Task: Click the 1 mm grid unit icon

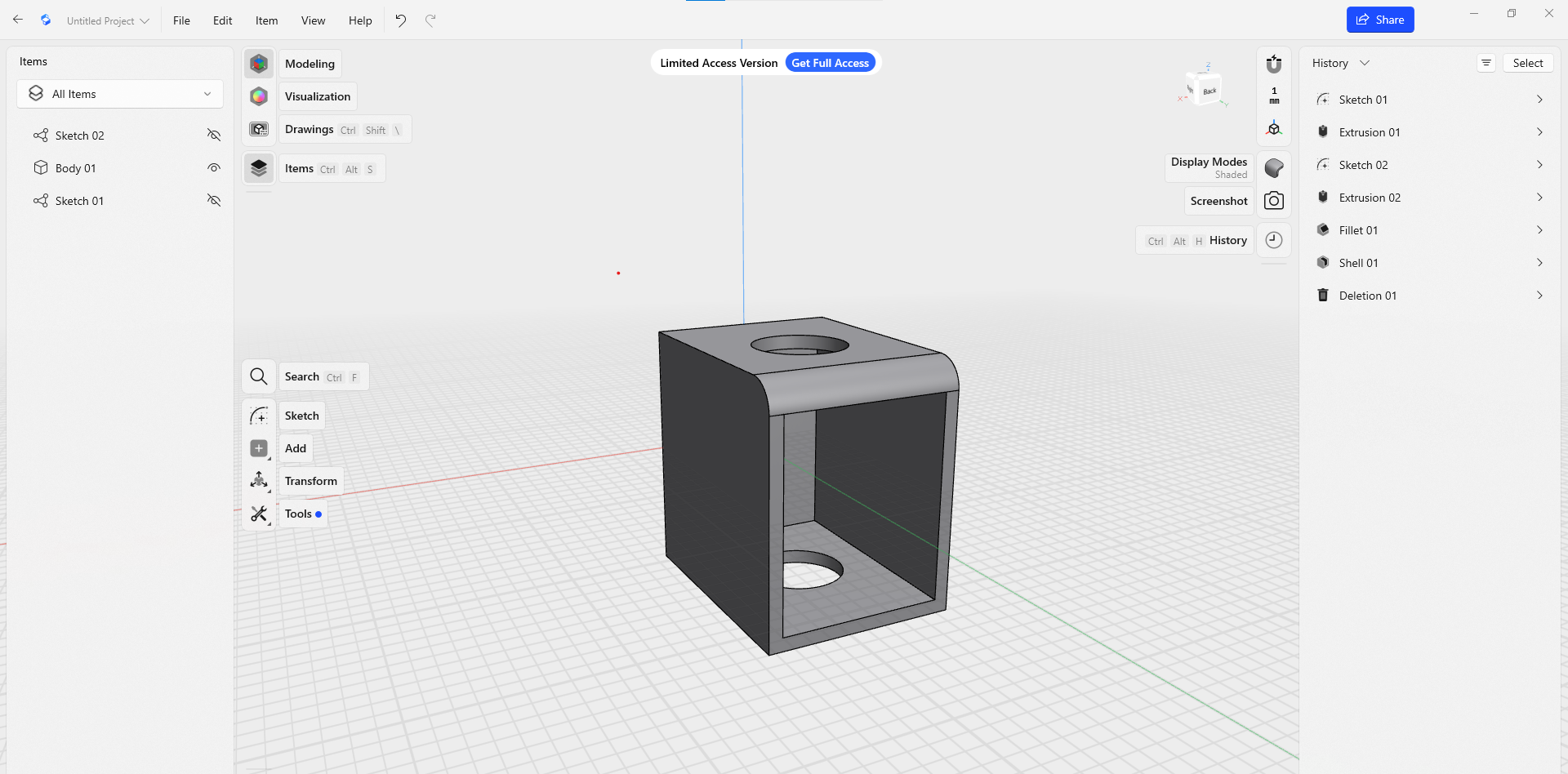Action: [x=1274, y=96]
